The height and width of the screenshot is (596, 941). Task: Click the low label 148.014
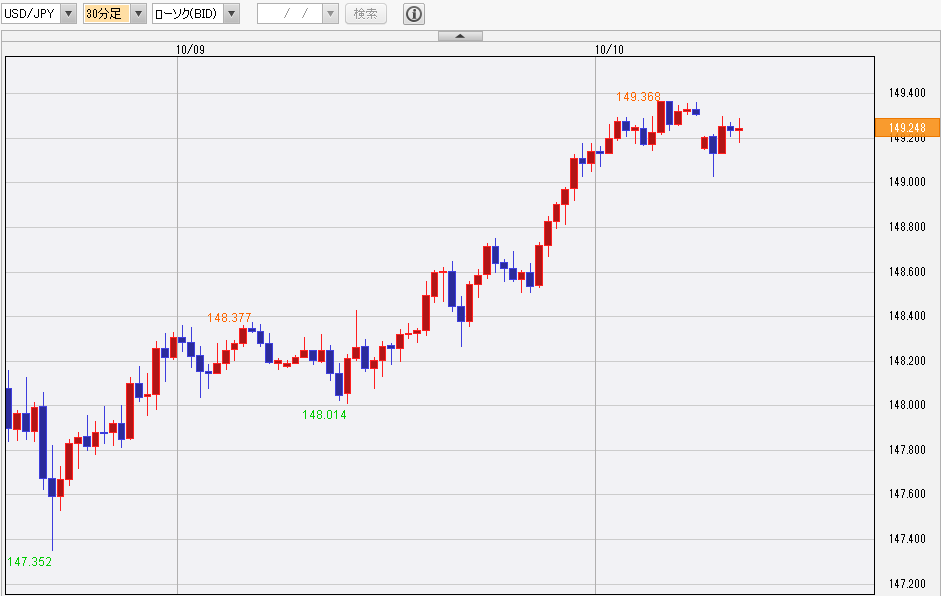324,415
